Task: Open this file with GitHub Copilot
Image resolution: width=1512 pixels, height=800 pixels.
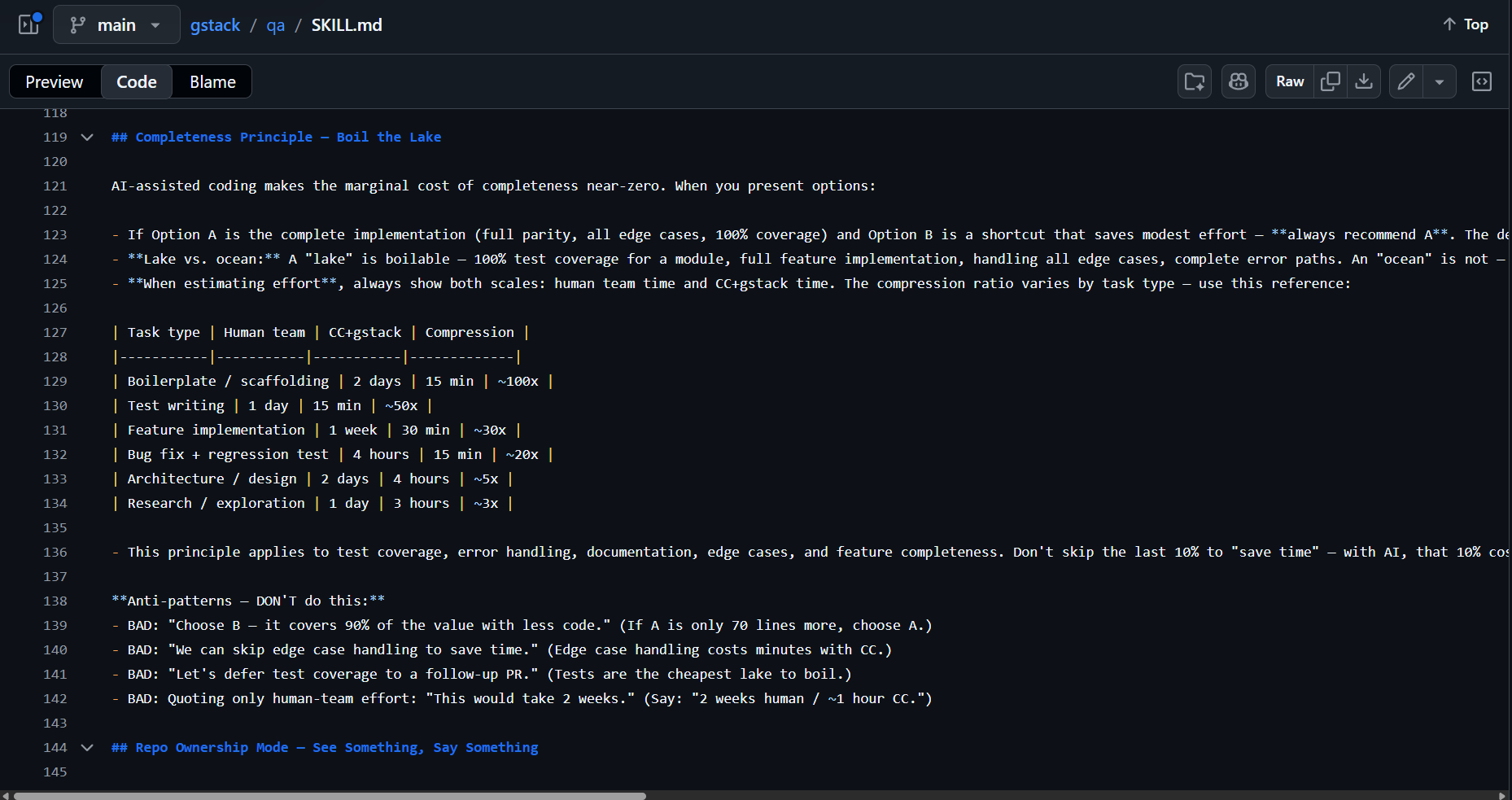Action: (x=1238, y=81)
